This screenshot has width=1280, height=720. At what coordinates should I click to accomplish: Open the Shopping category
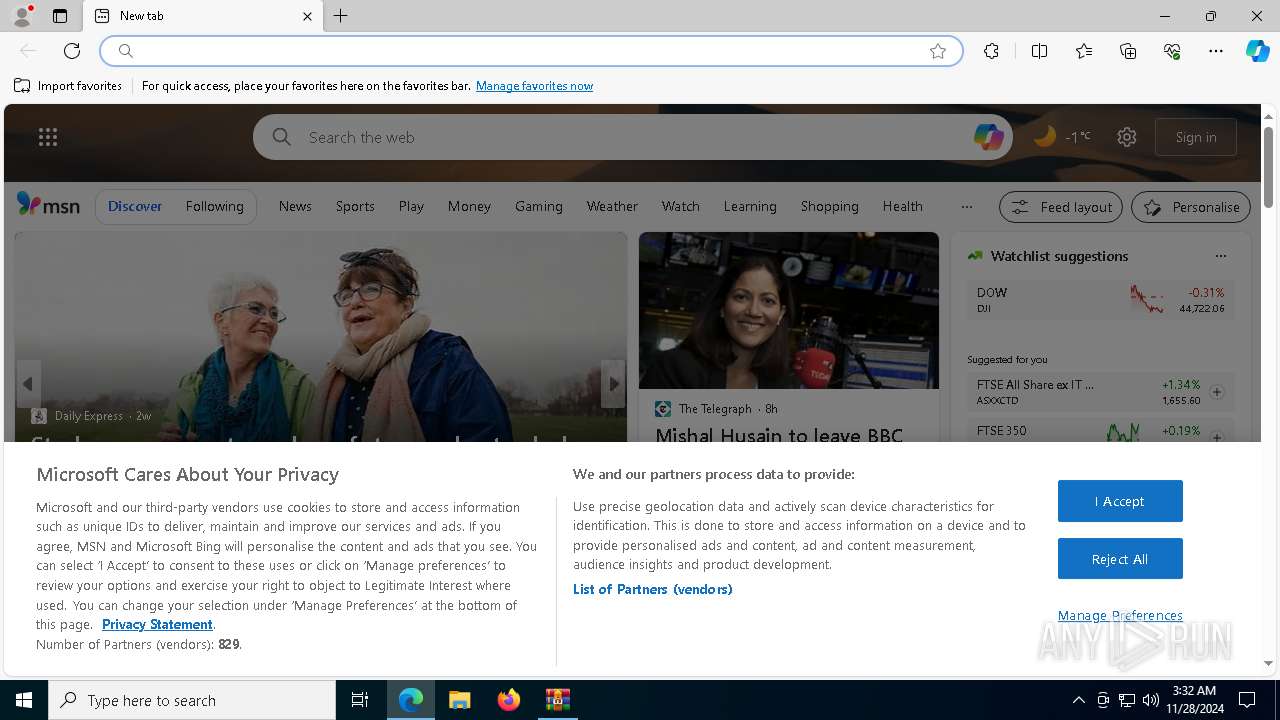[829, 206]
